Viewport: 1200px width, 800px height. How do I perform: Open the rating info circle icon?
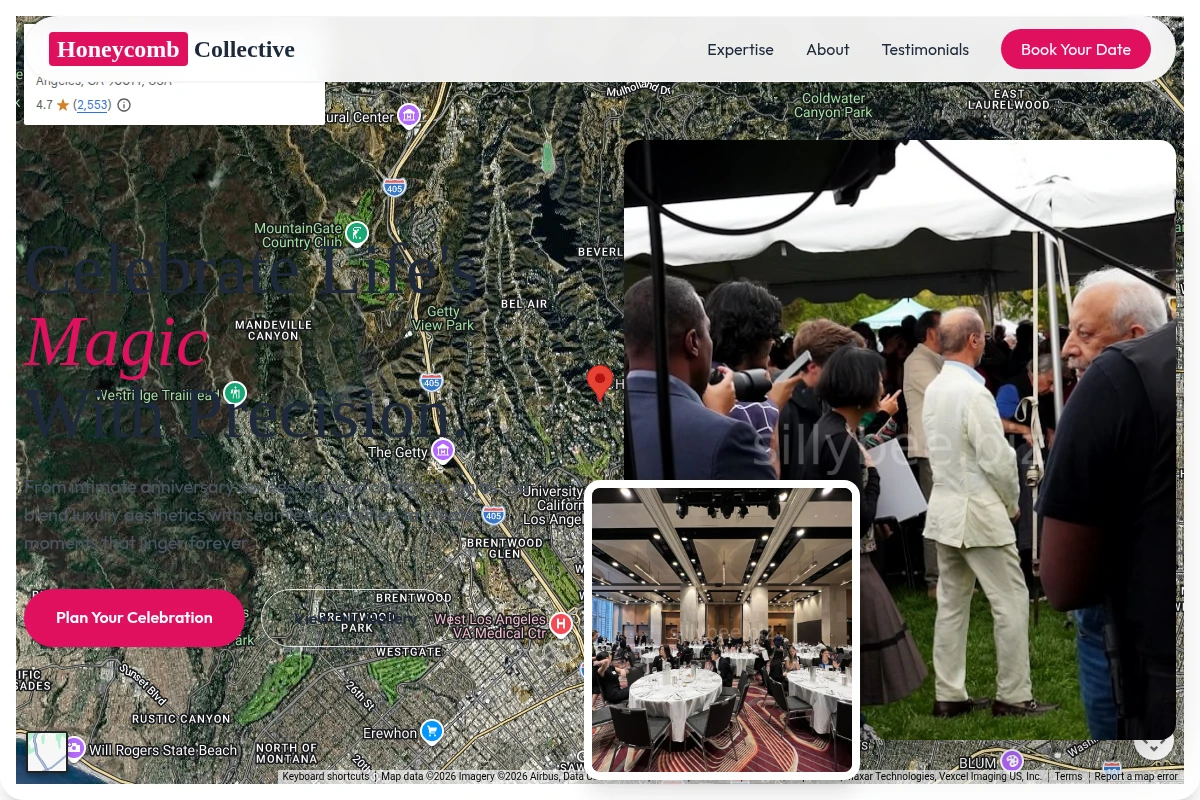click(x=124, y=105)
